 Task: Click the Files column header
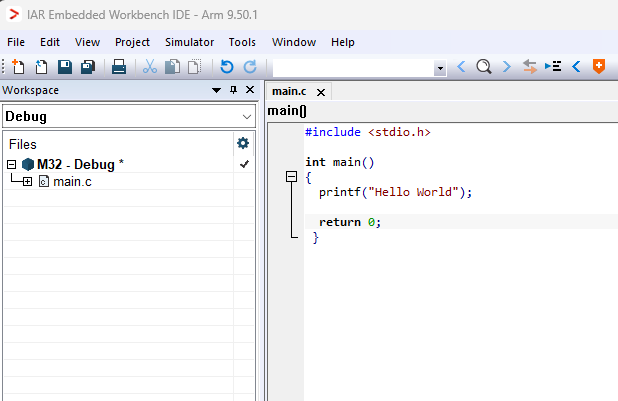click(118, 144)
